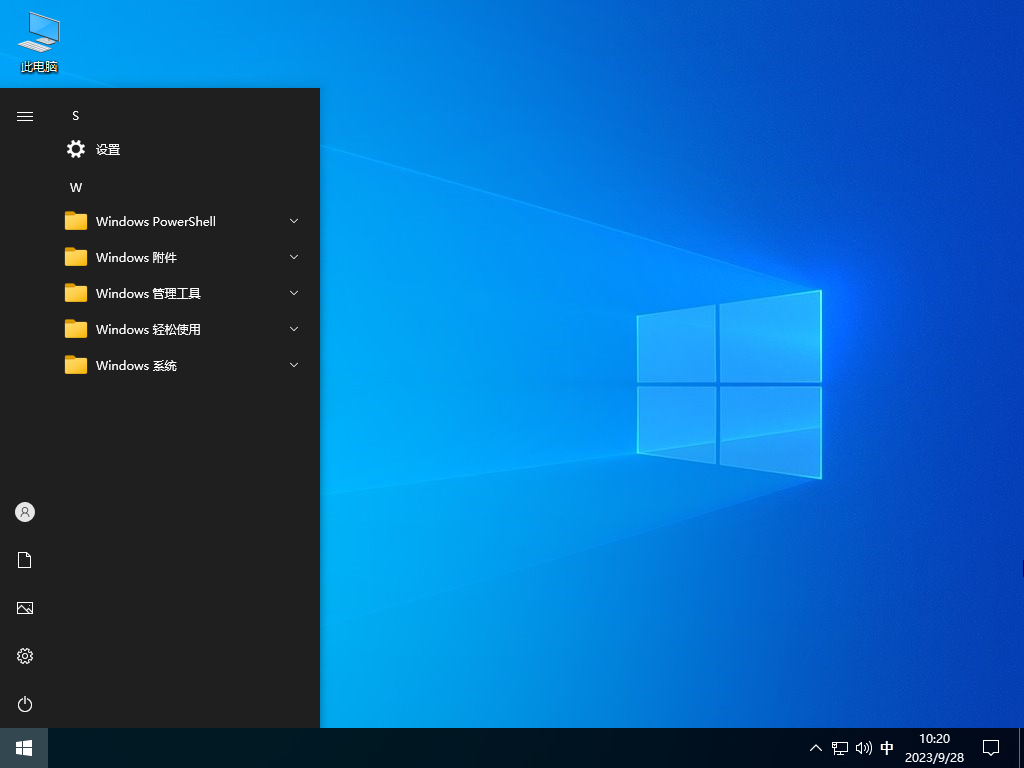Screen dimensions: 1024x768
Task: Click the Start button on taskbar
Action: pos(22,747)
